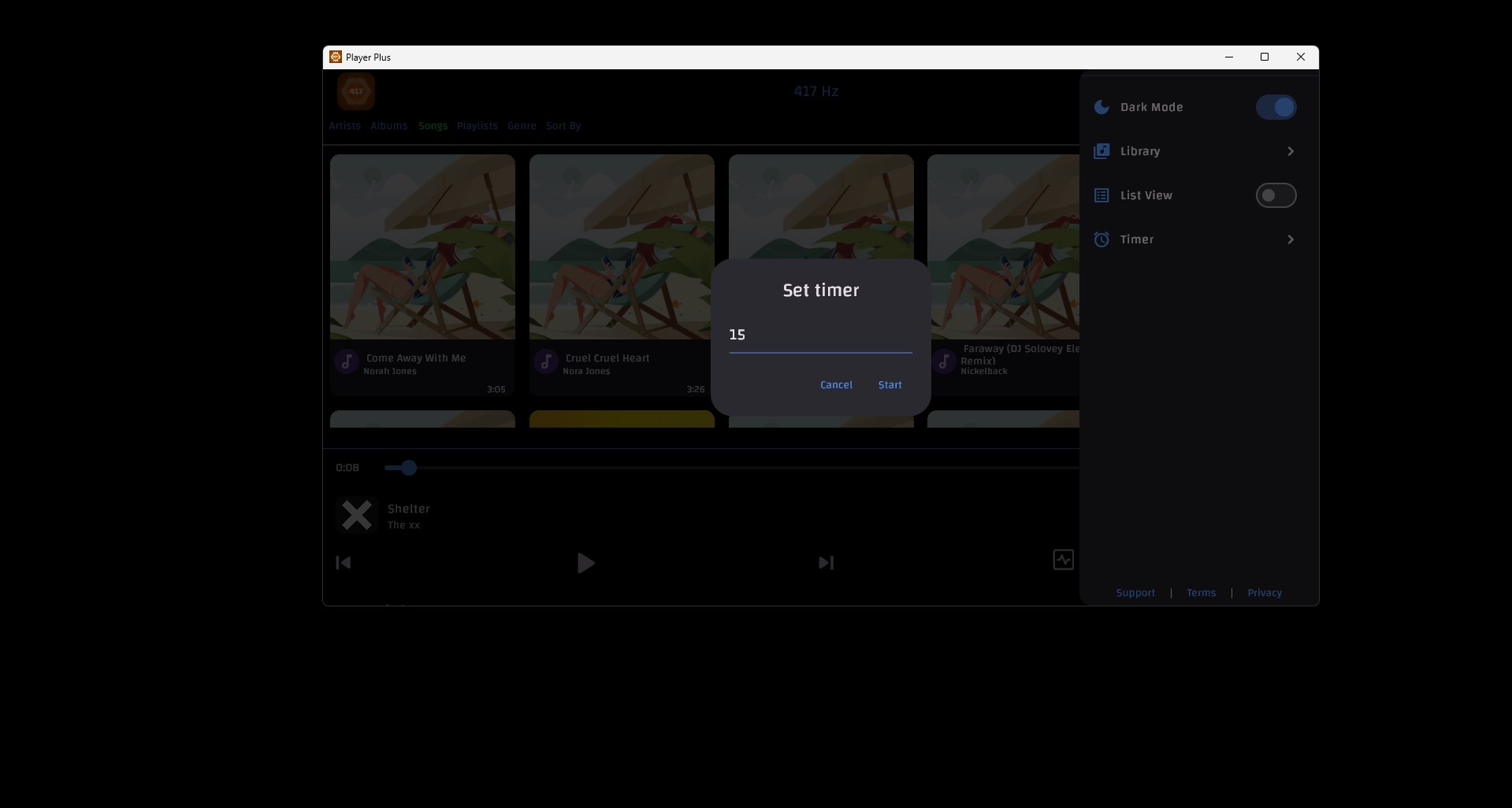This screenshot has height=808, width=1512.
Task: Expand the Timer settings chevron
Action: [1291, 239]
